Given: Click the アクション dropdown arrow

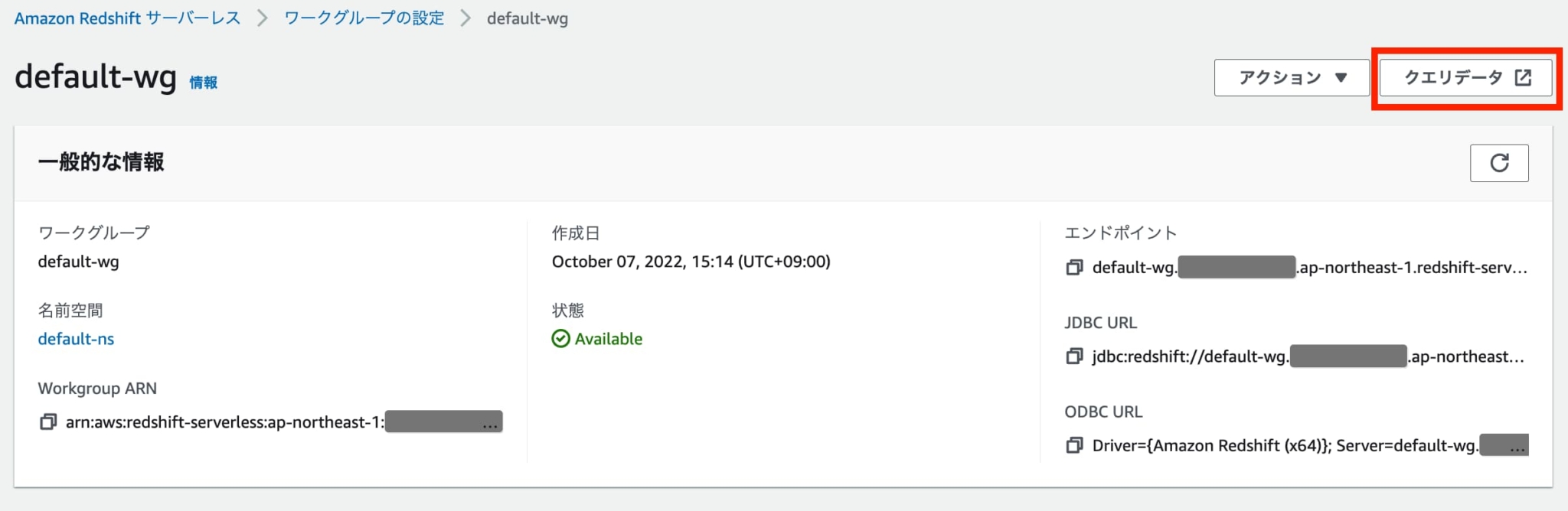Looking at the screenshot, I should pos(1341,77).
